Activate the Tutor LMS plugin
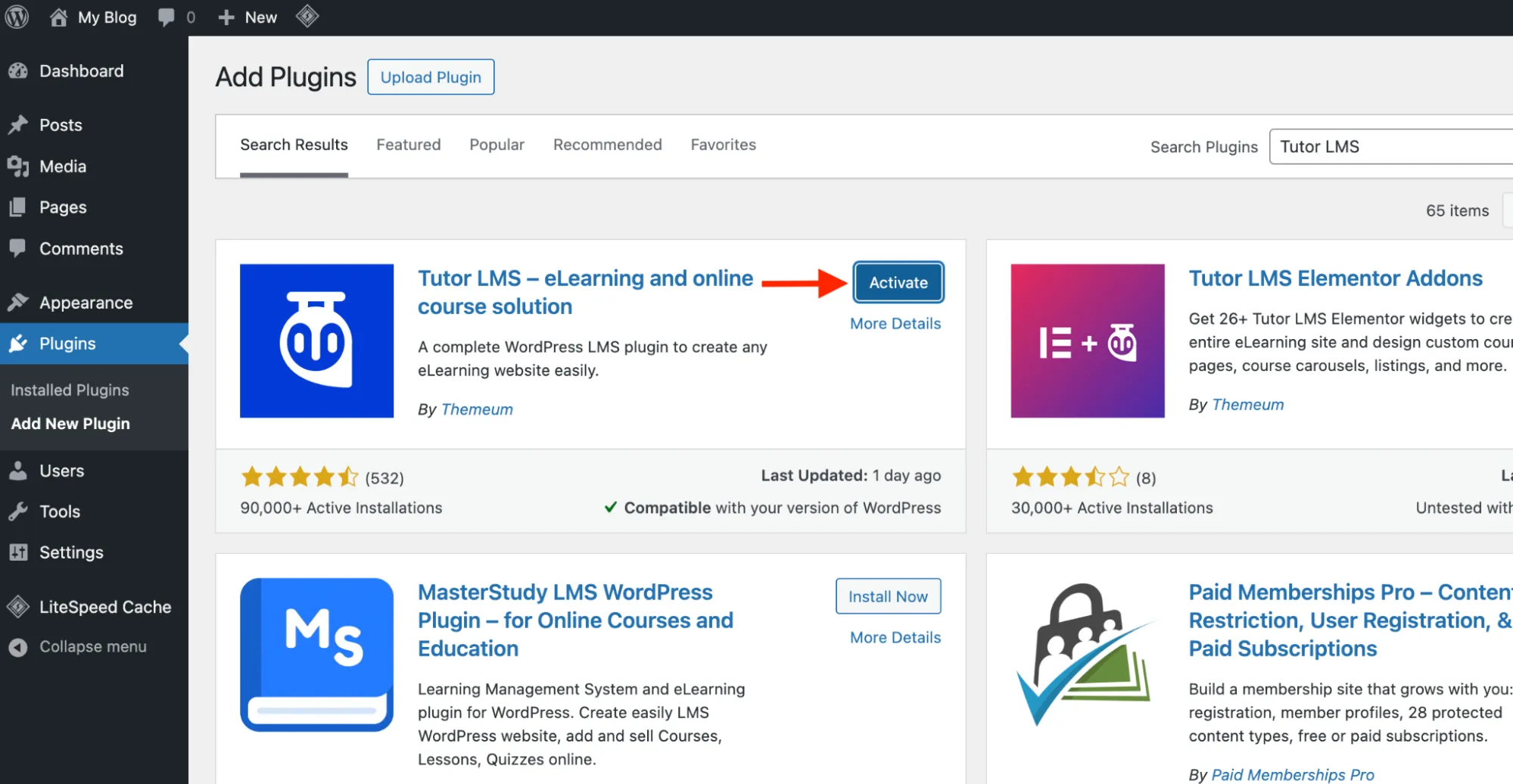 (898, 282)
